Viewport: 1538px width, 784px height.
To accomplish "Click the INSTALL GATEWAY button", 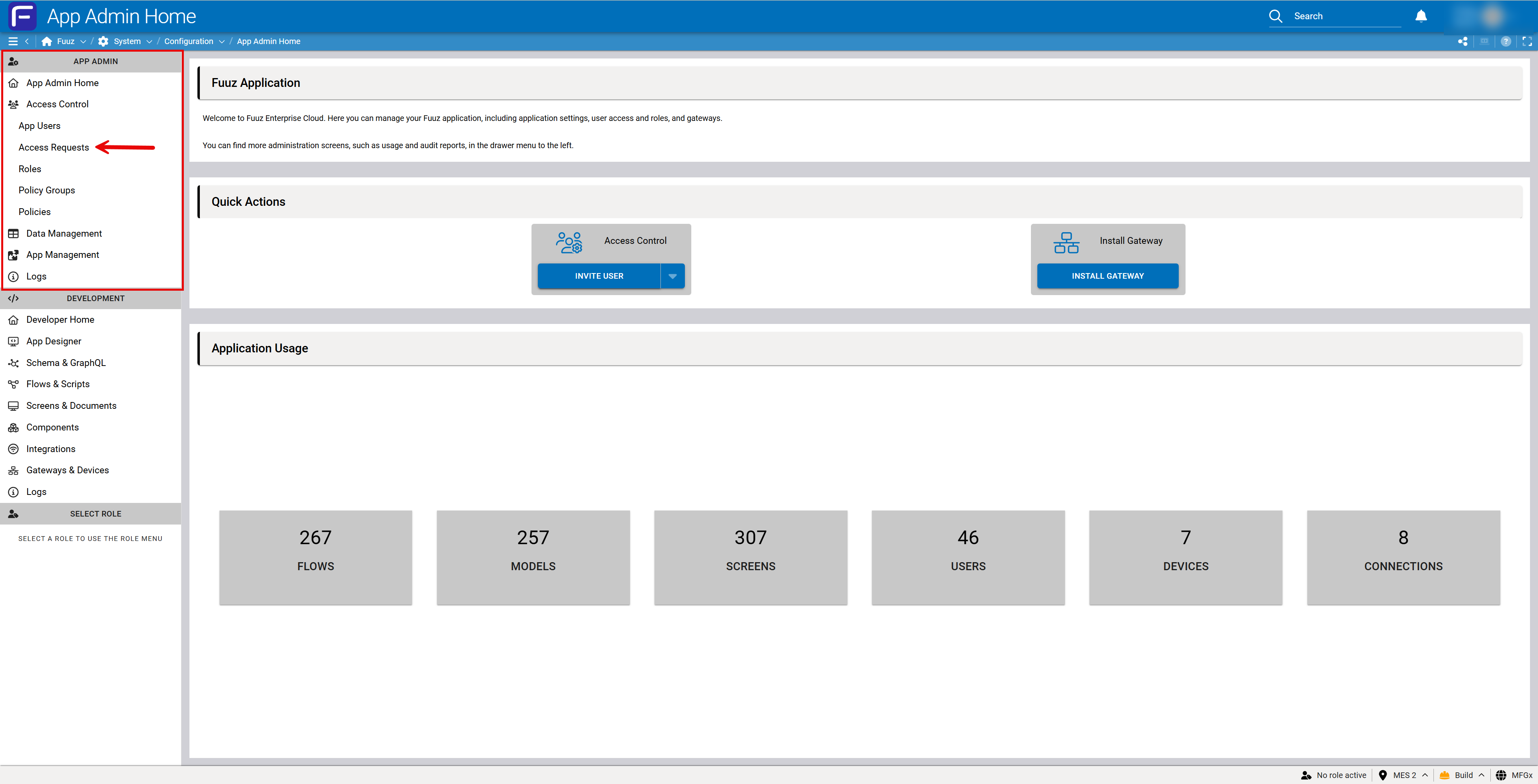I will [x=1107, y=276].
